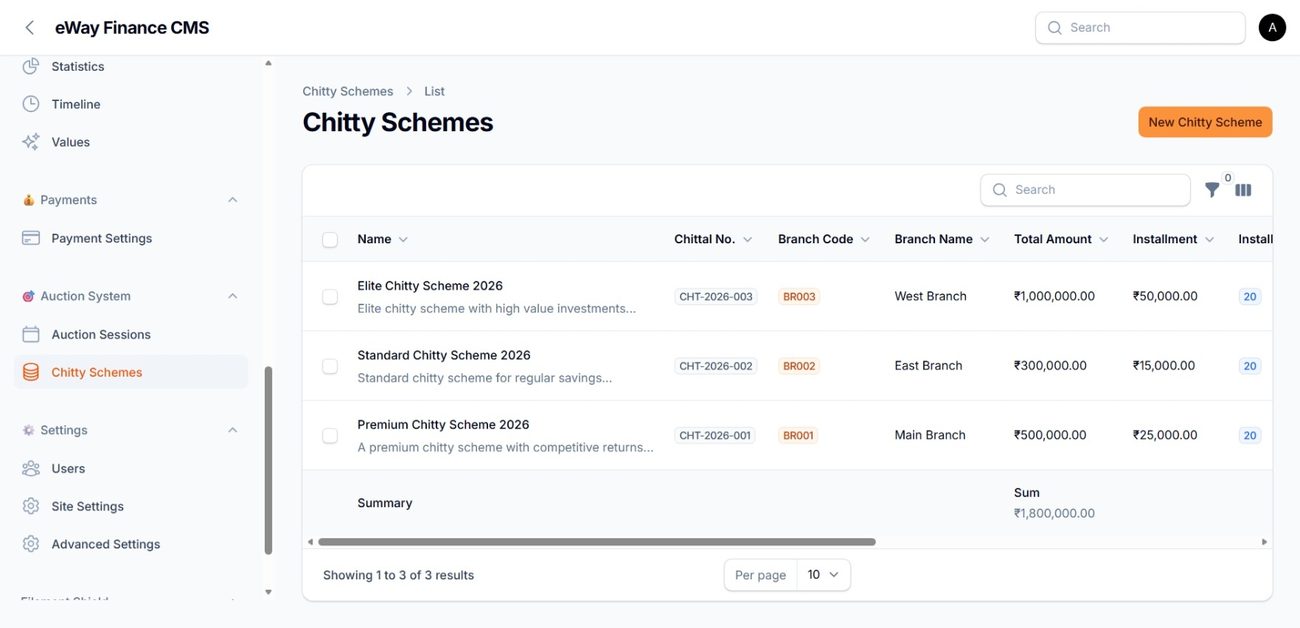Click the Payment Settings card icon
The height and width of the screenshot is (628, 1300).
click(31, 238)
